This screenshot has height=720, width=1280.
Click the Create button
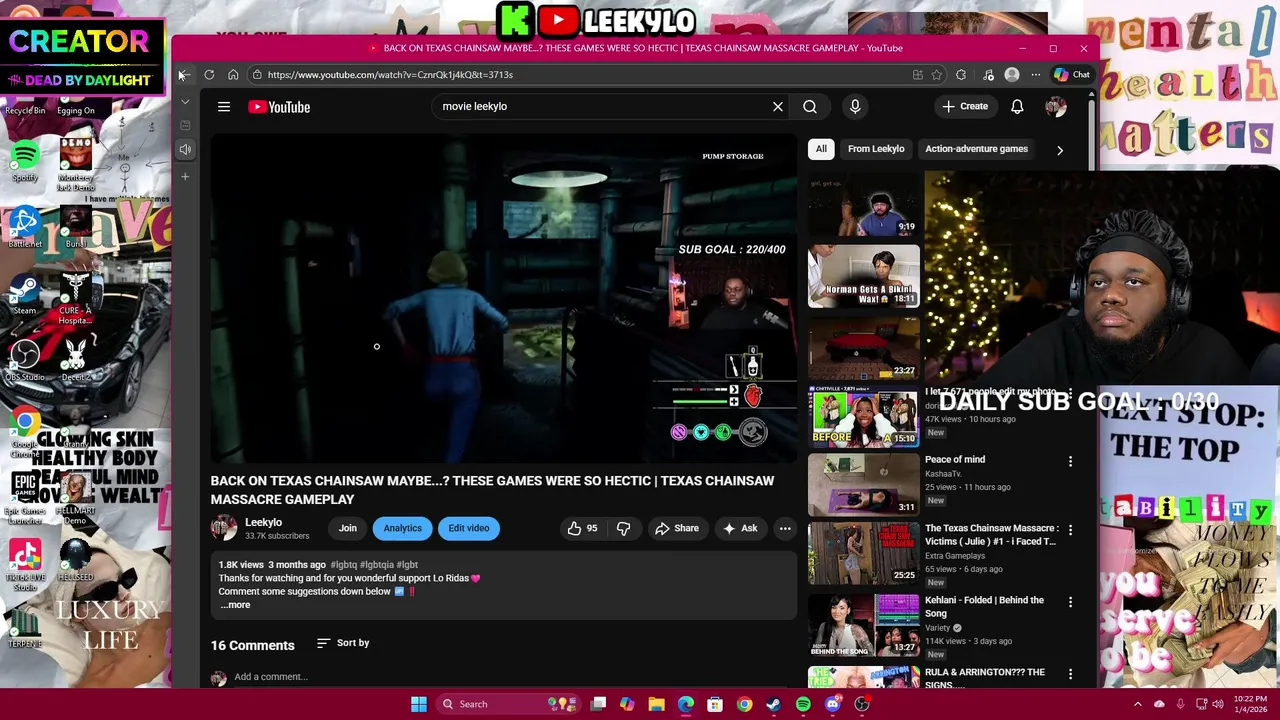[965, 106]
